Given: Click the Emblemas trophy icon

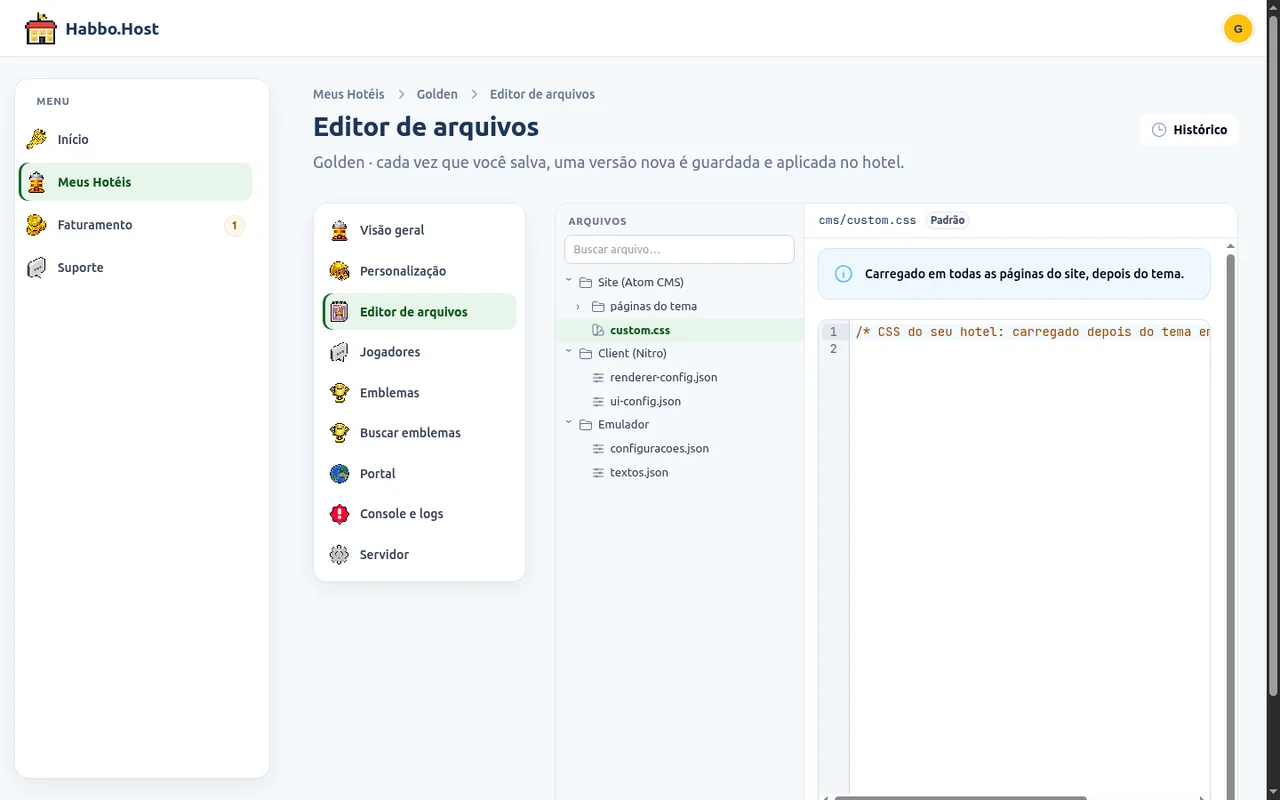Looking at the screenshot, I should click(339, 393).
